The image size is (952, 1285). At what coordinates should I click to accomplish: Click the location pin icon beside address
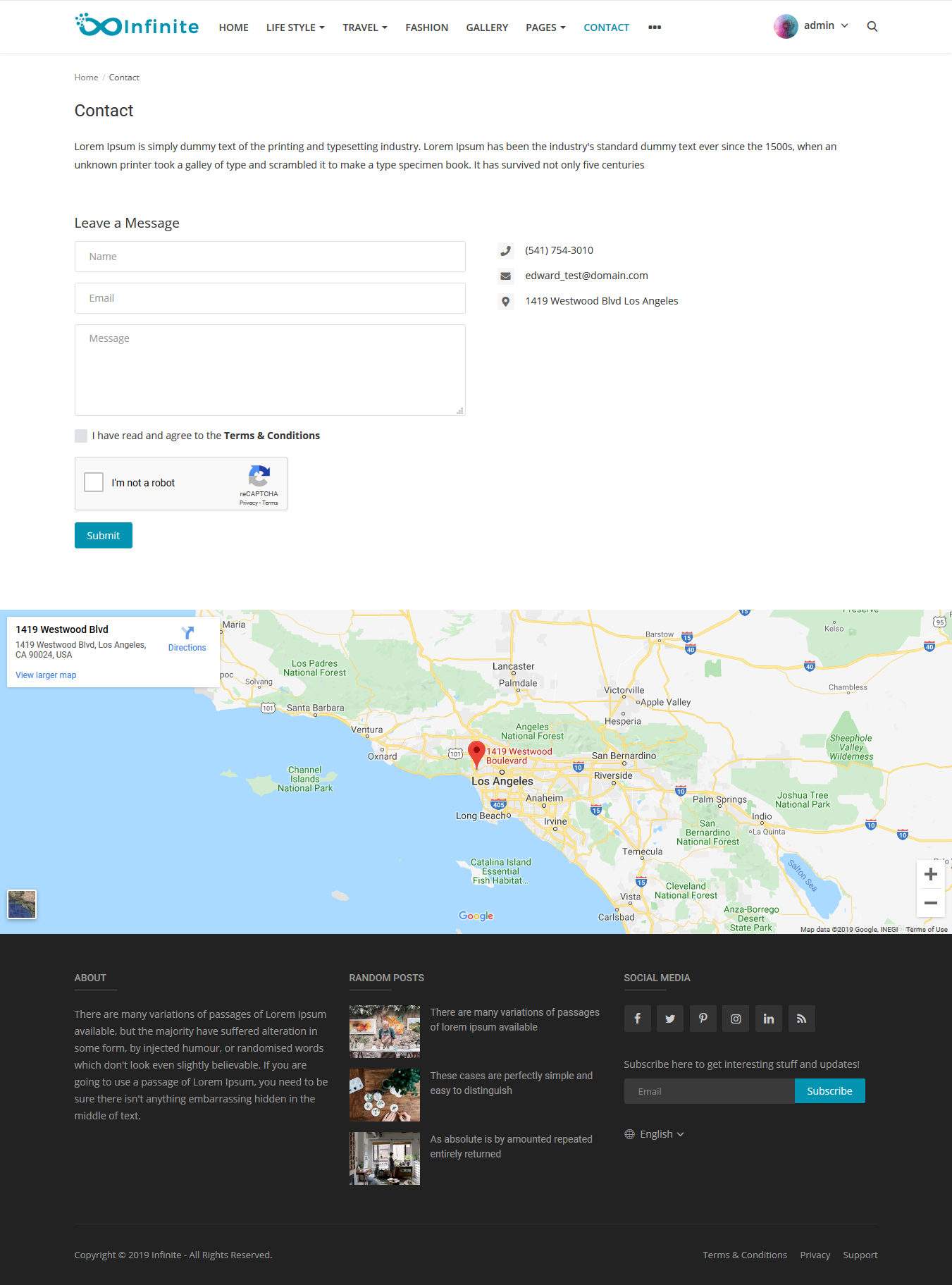505,302
